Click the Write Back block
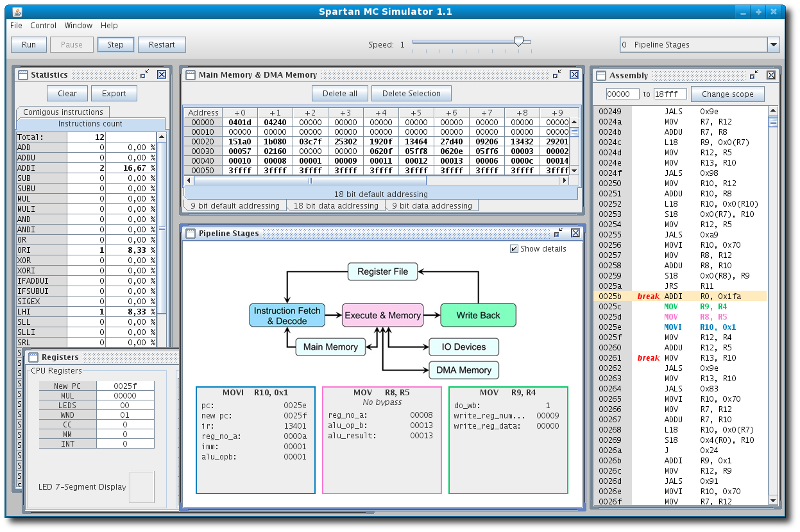The width and height of the screenshot is (800, 532). [x=478, y=316]
